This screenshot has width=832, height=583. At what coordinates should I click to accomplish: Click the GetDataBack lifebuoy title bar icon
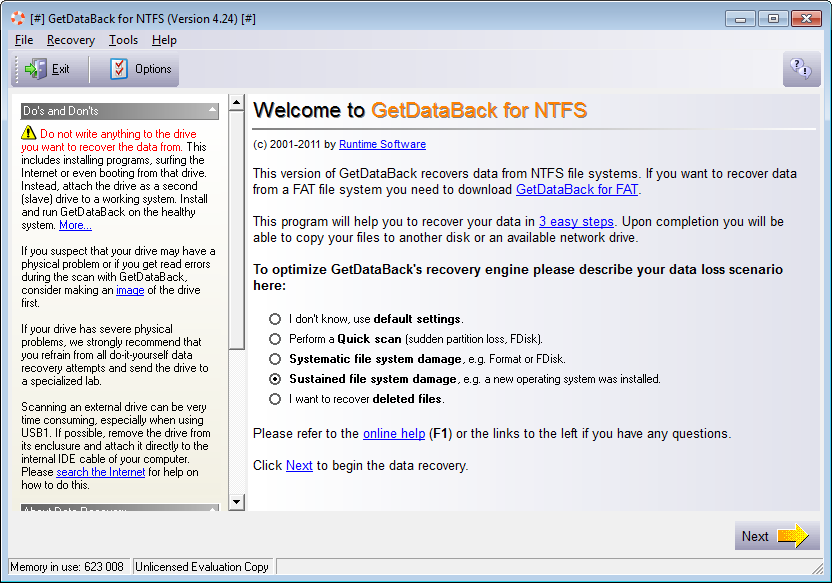(18, 19)
